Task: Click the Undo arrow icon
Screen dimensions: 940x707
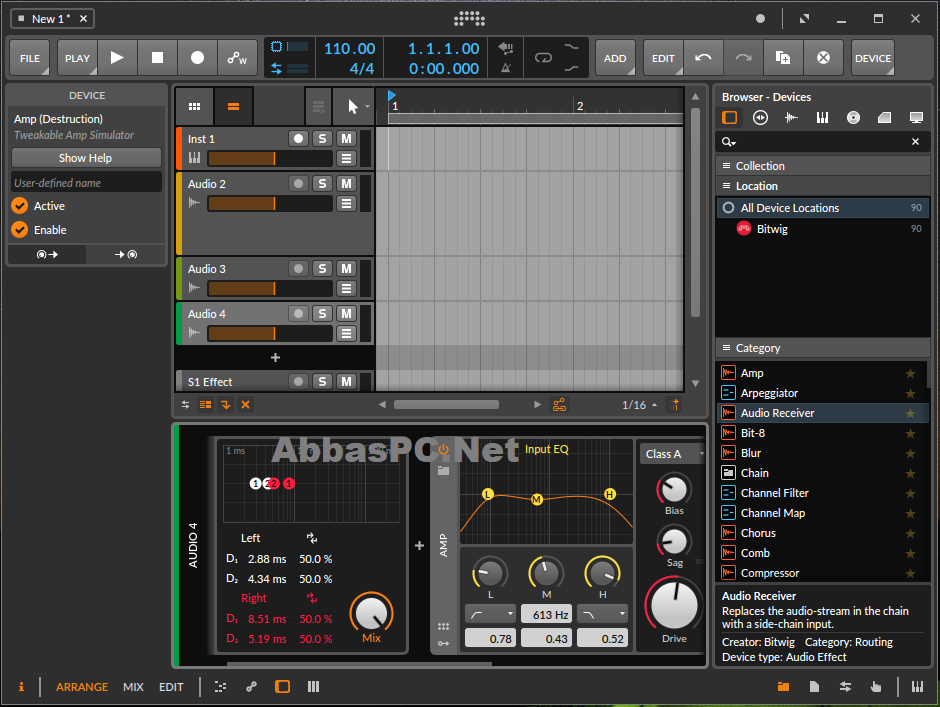Action: (703, 58)
